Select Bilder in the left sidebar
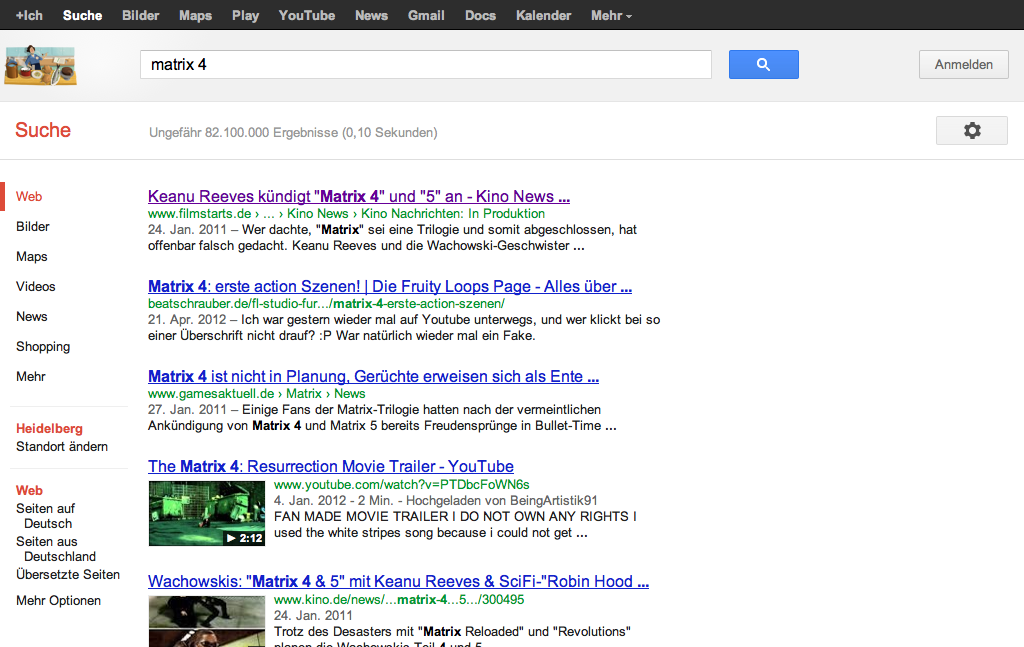1024x647 pixels. point(33,227)
